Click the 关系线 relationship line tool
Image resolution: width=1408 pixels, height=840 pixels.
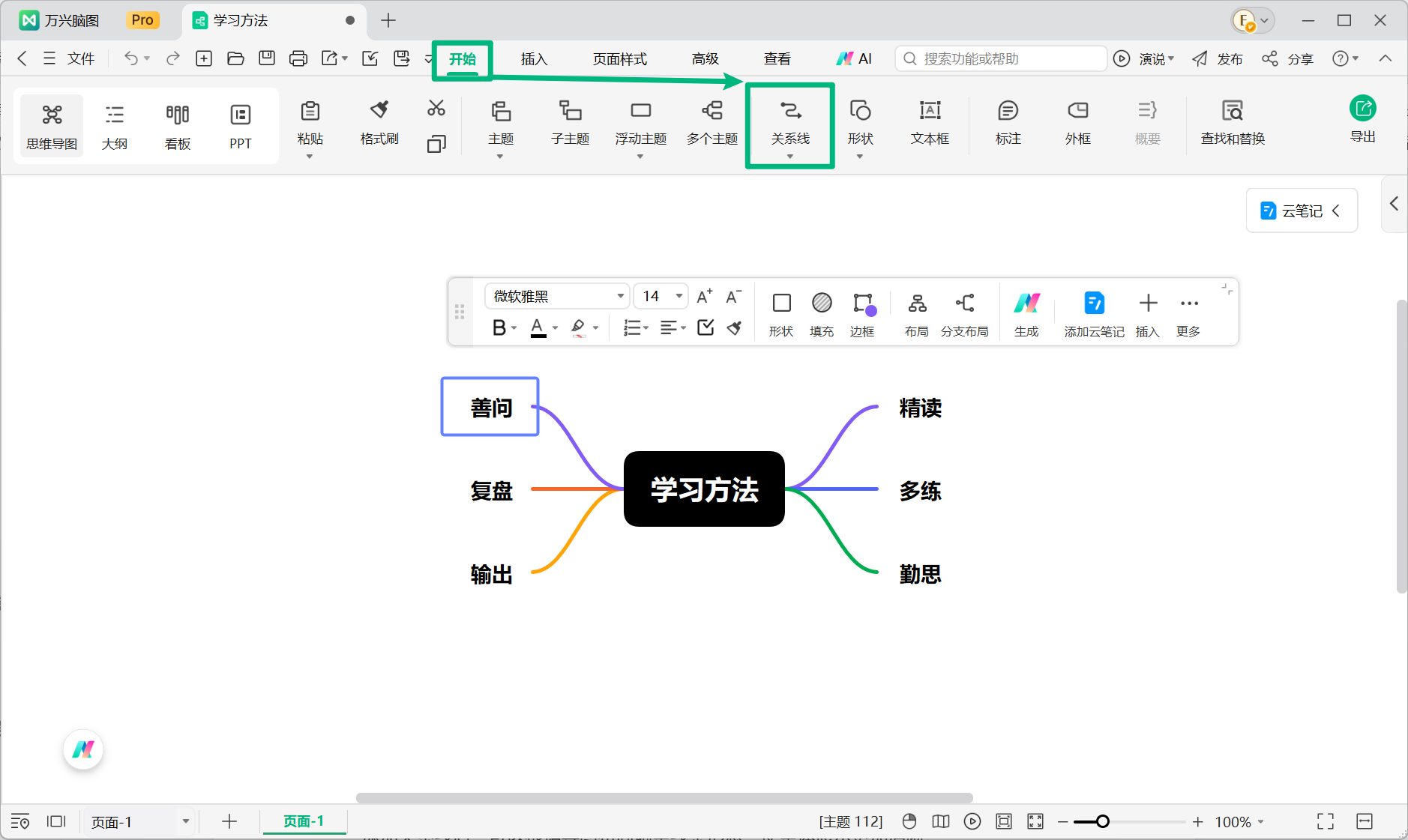click(x=790, y=124)
